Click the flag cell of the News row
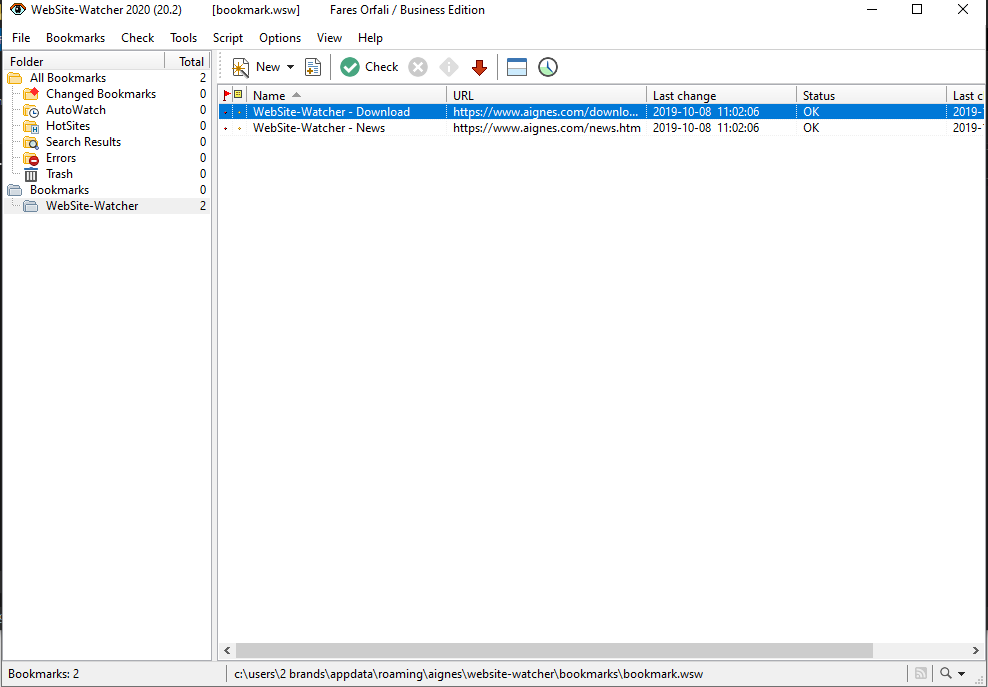 point(226,129)
